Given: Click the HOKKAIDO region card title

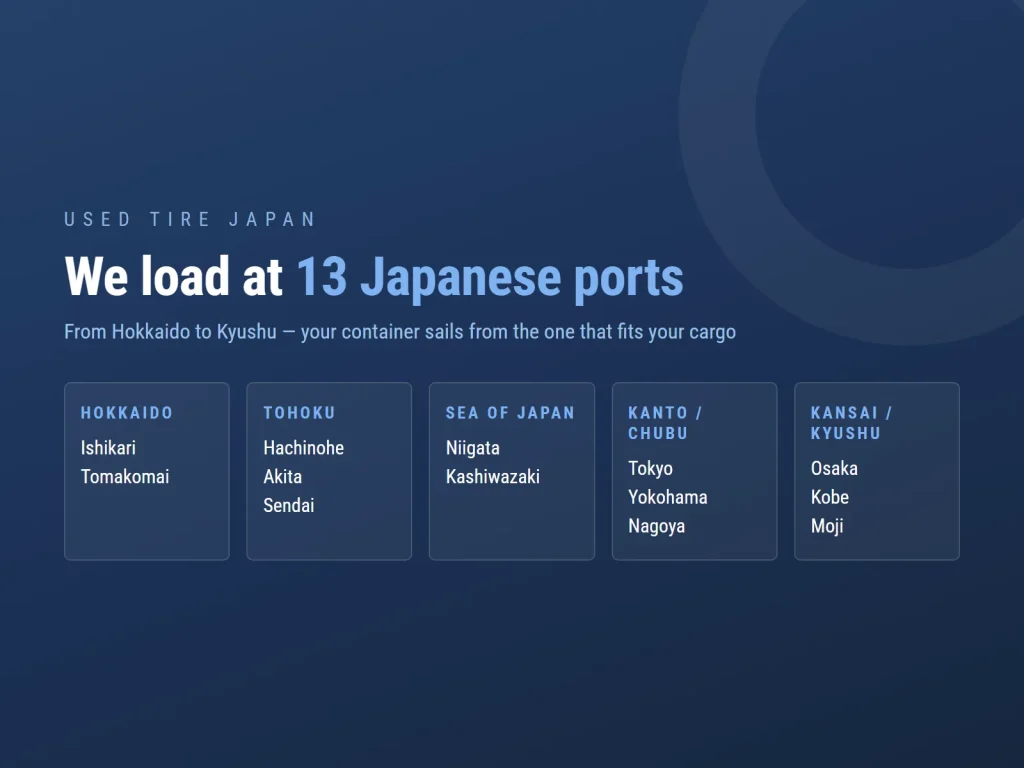Looking at the screenshot, I should click(x=127, y=413).
